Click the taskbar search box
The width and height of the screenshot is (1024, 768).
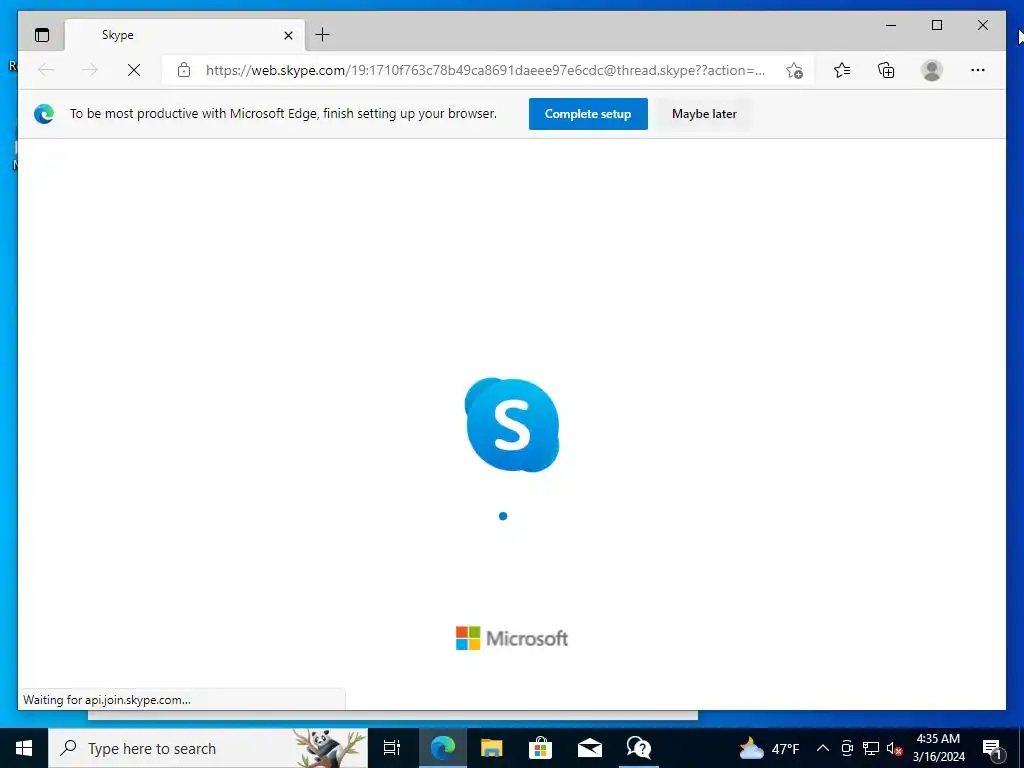tap(208, 748)
